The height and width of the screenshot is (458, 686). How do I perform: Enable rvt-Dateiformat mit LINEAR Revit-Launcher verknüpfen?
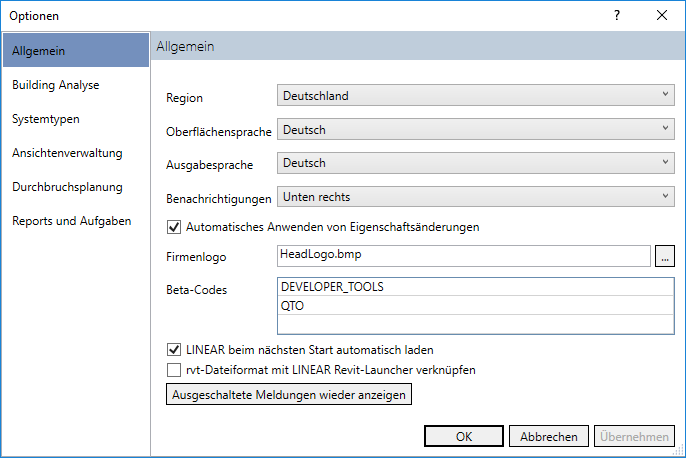174,370
